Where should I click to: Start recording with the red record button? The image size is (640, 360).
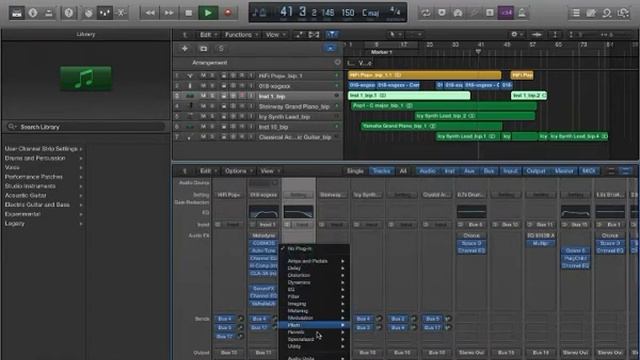pos(228,13)
